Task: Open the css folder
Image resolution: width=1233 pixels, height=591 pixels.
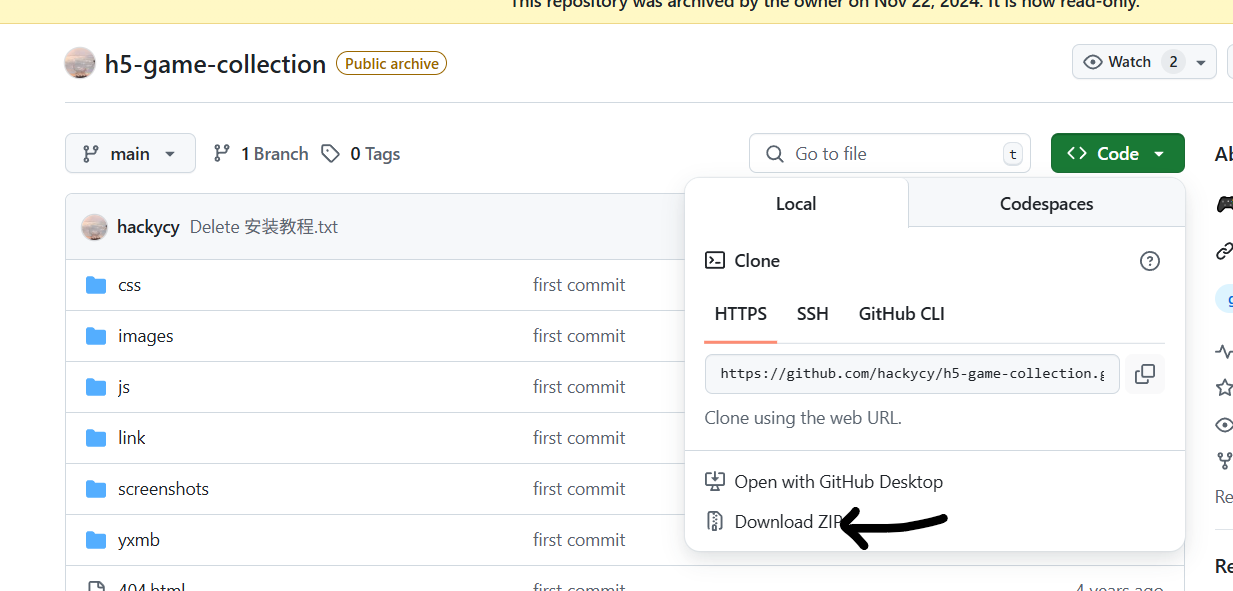Action: [129, 285]
